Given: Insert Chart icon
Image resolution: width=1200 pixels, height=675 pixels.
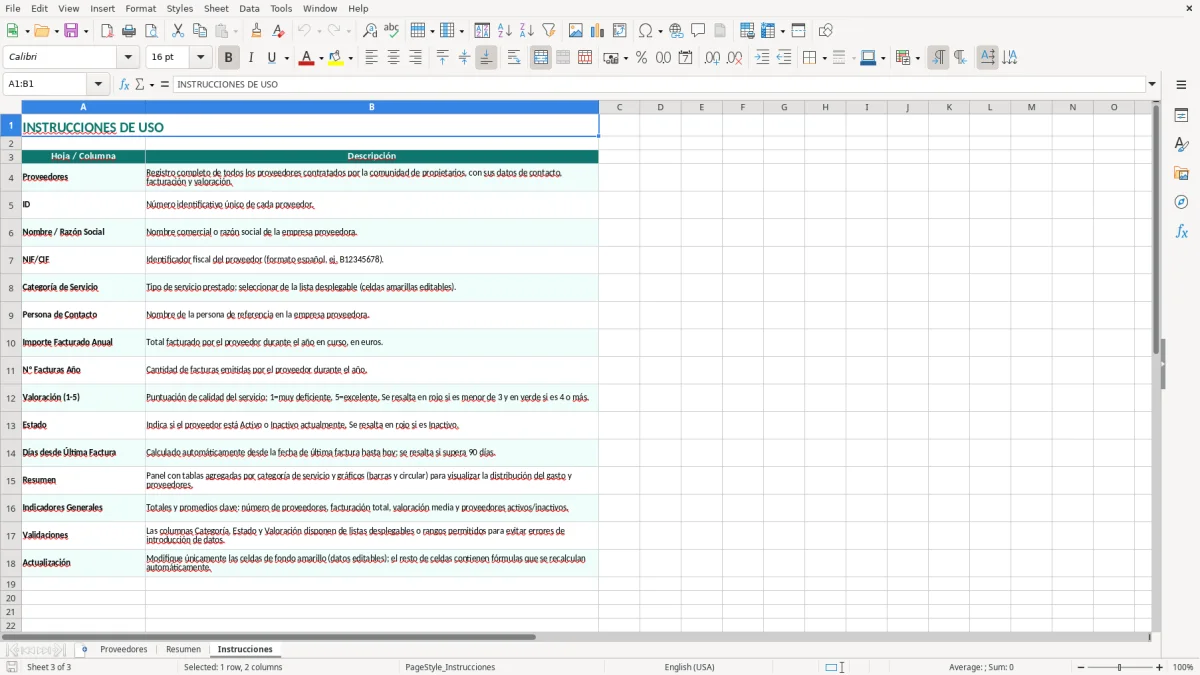Looking at the screenshot, I should click(x=598, y=31).
